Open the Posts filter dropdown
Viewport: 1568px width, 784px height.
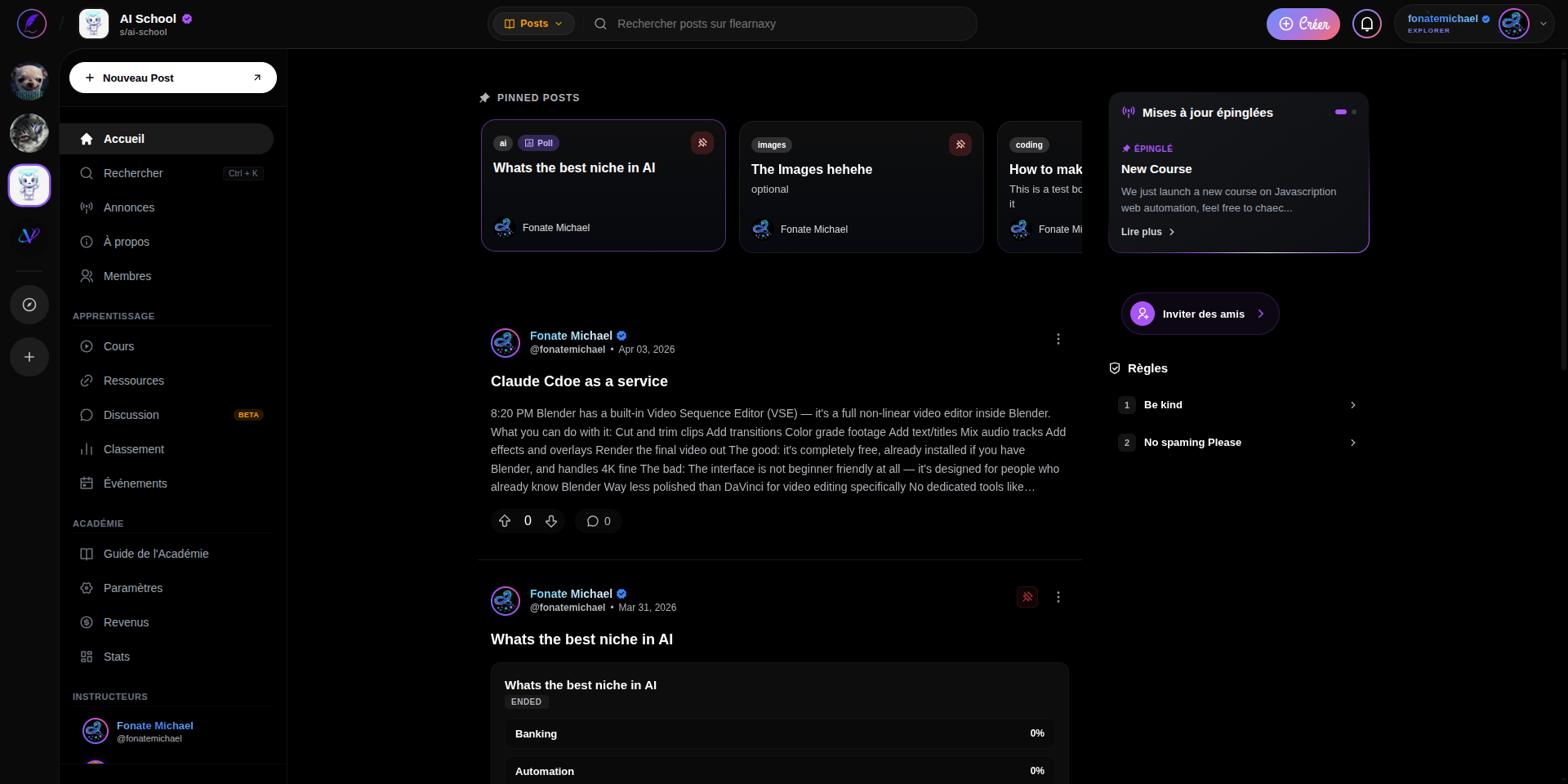(x=532, y=24)
